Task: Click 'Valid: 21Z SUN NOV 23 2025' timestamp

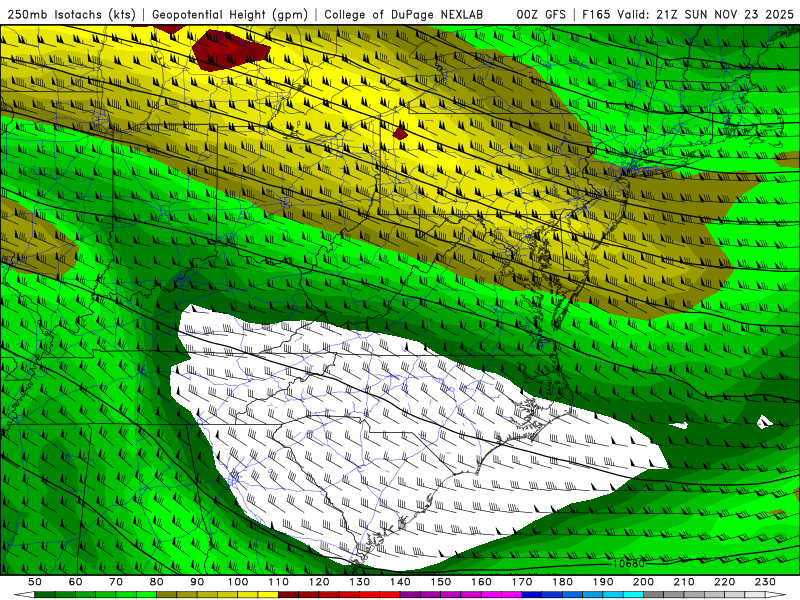Action: pos(706,15)
